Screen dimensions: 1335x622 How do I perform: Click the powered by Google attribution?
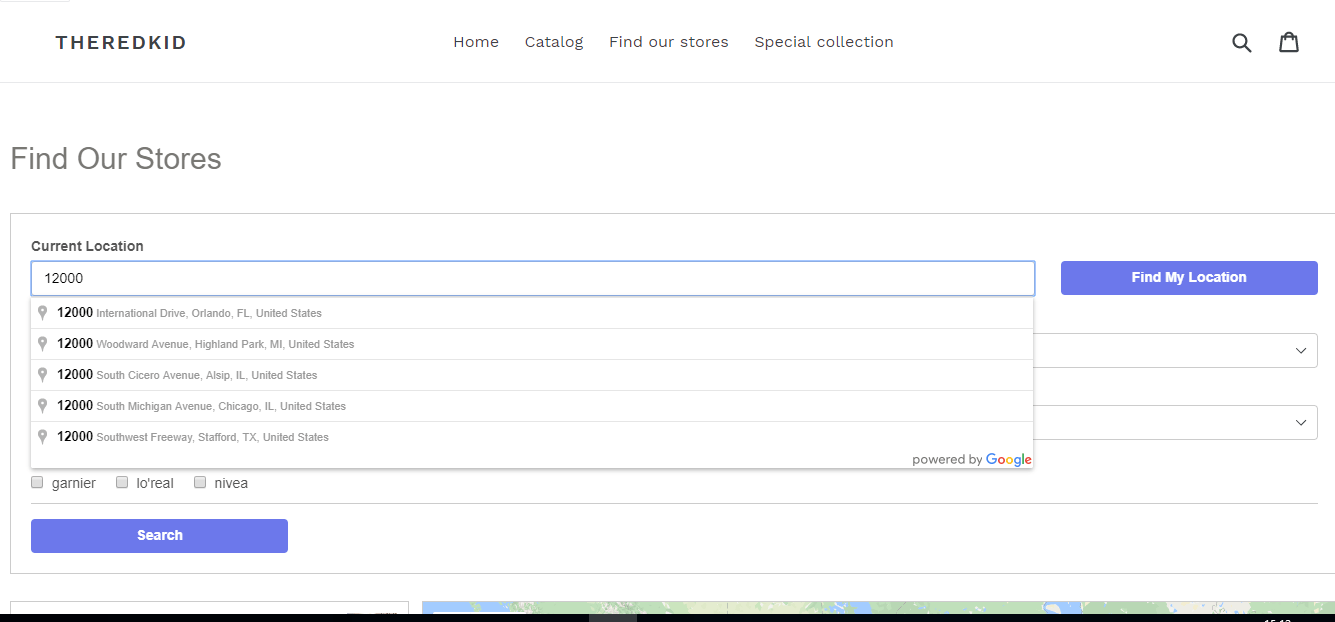972,460
